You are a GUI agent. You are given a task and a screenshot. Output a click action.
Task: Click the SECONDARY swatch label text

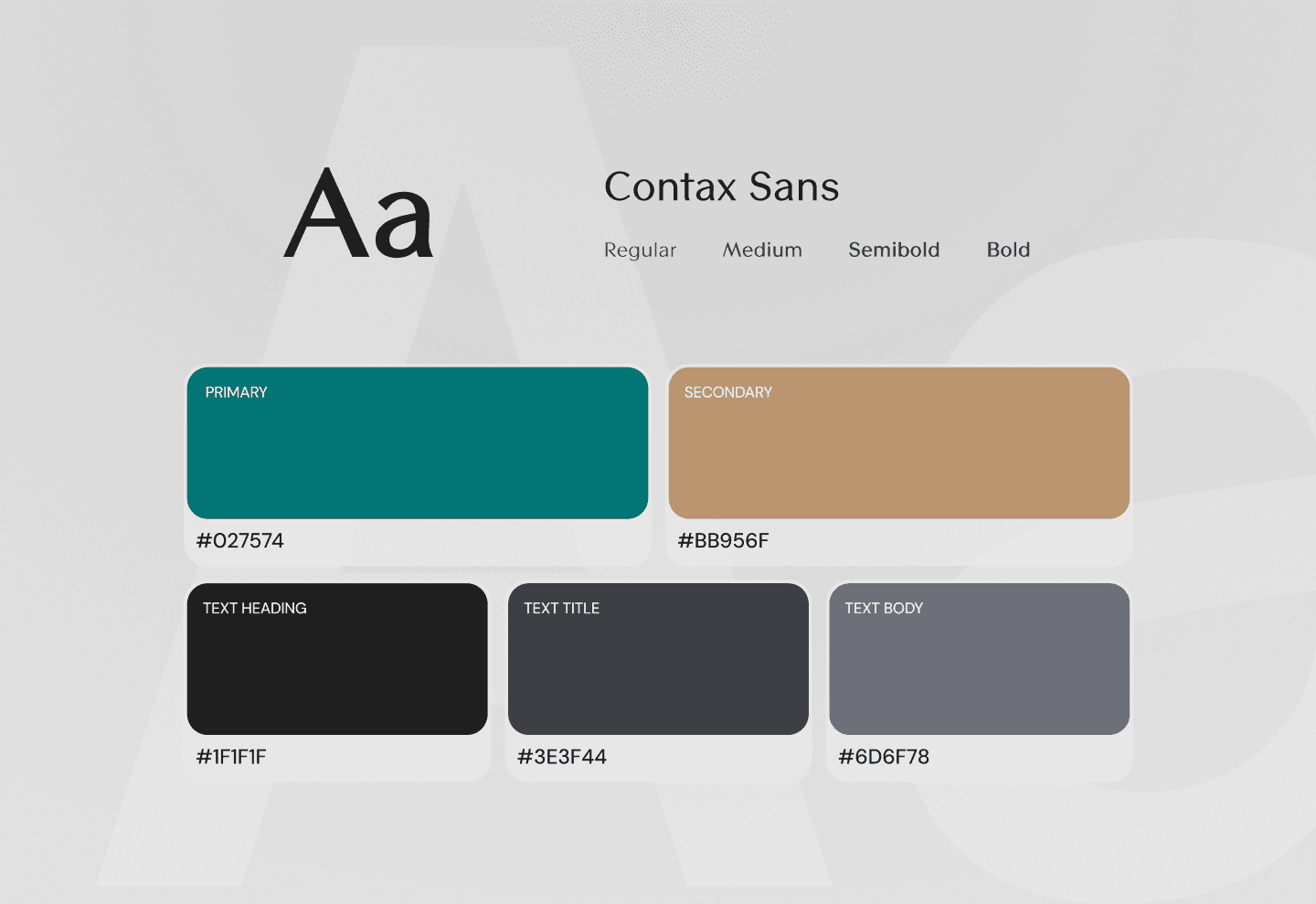click(x=727, y=392)
